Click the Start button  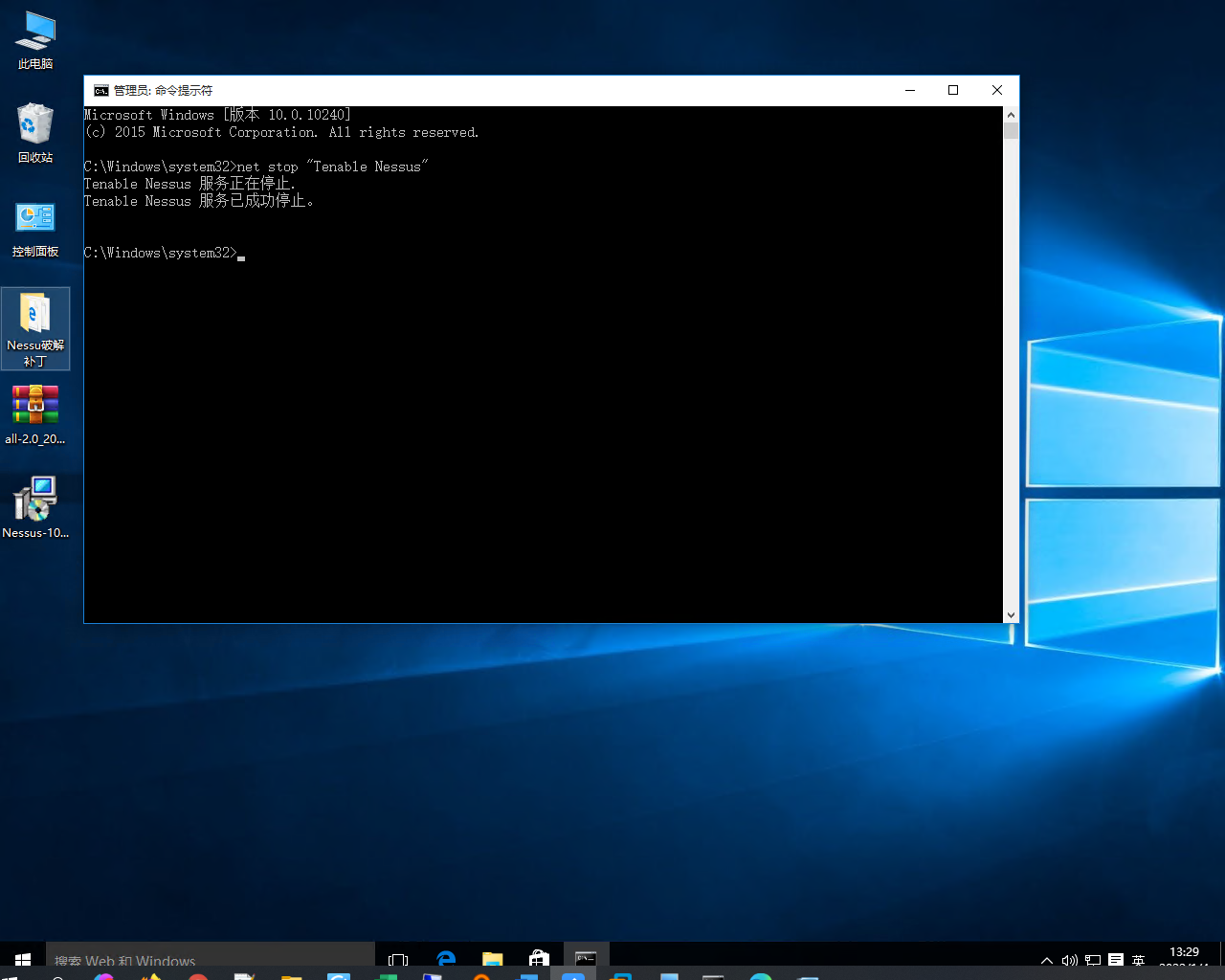22,959
